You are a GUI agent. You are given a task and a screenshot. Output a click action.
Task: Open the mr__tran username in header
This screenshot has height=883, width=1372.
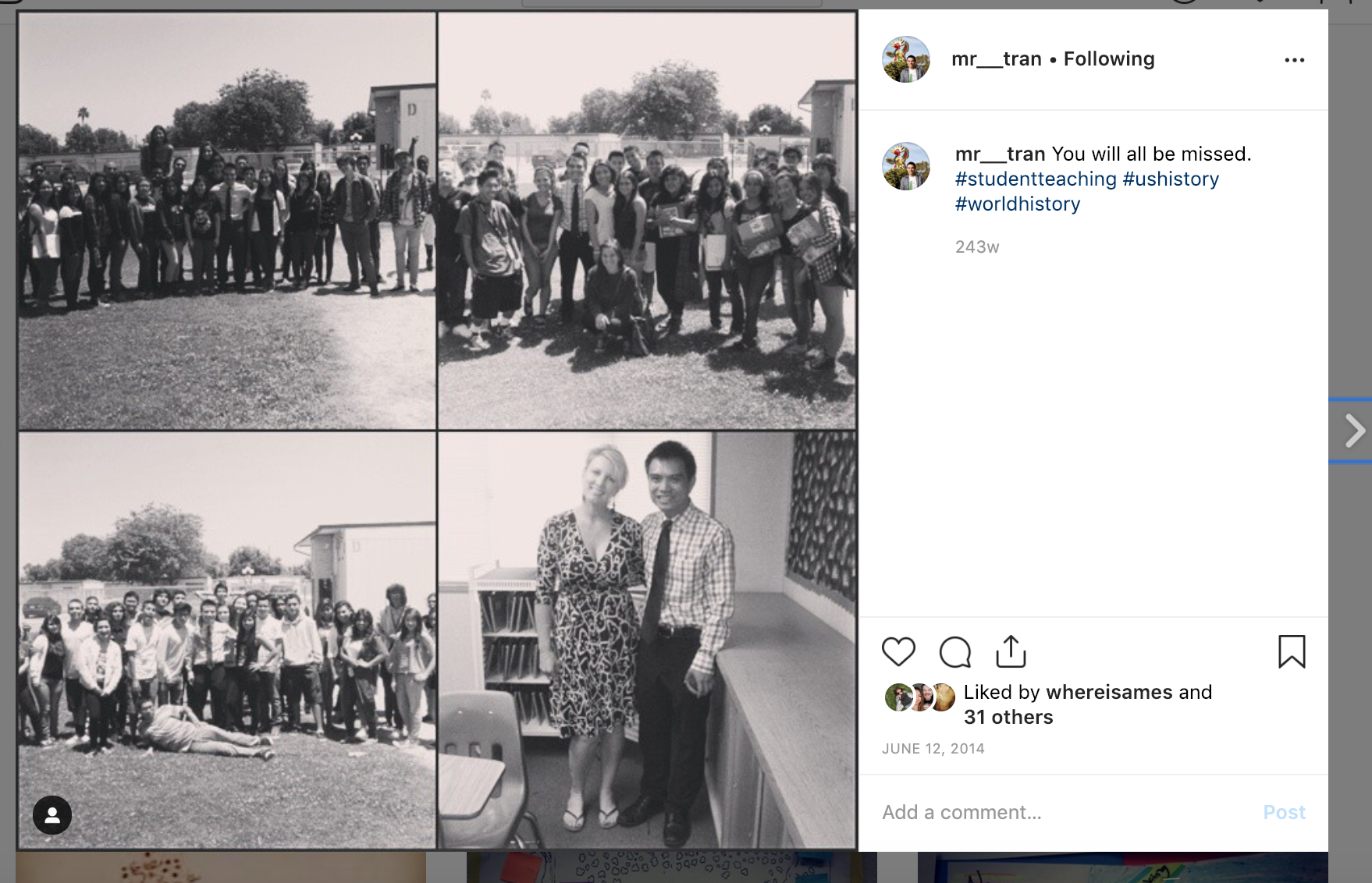[997, 59]
